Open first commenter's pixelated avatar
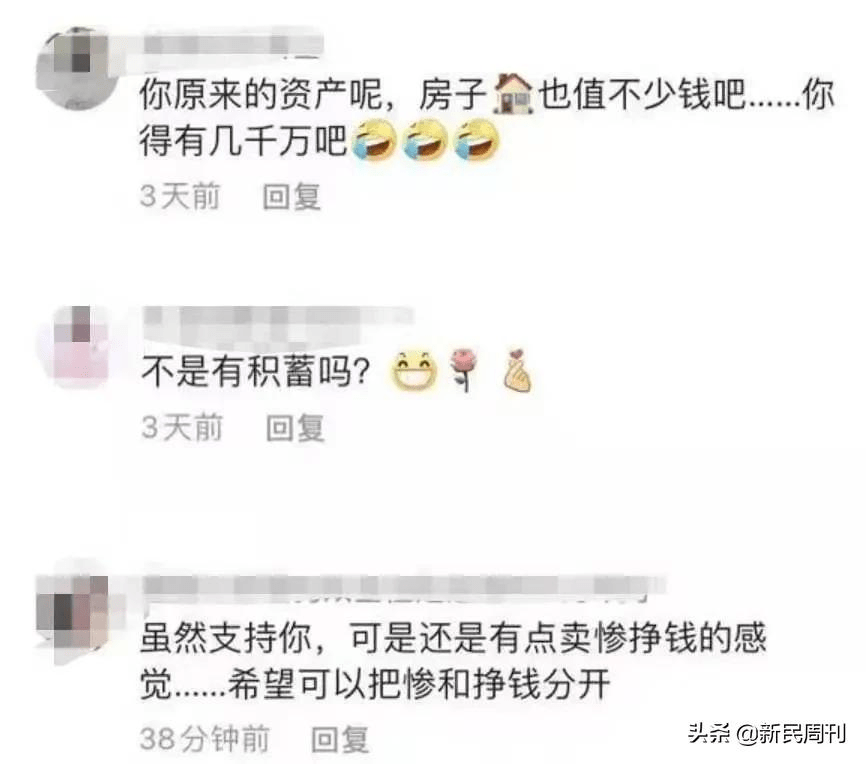866x764 pixels. click(x=76, y=66)
